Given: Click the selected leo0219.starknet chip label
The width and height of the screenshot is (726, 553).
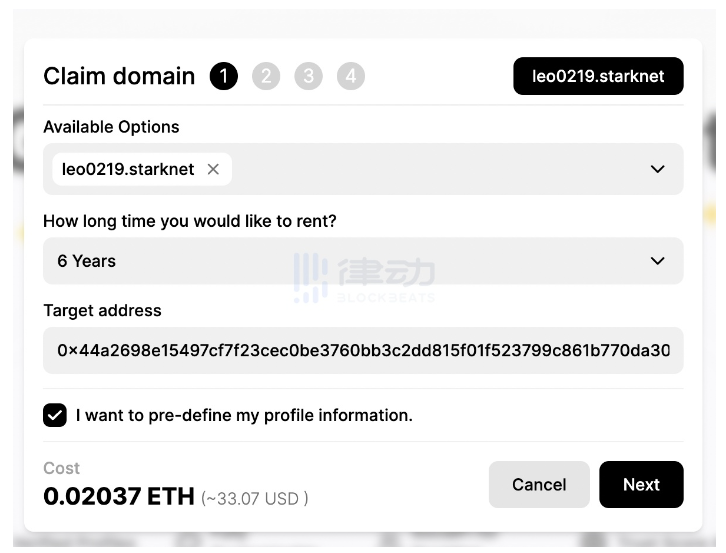Looking at the screenshot, I should pos(128,169).
